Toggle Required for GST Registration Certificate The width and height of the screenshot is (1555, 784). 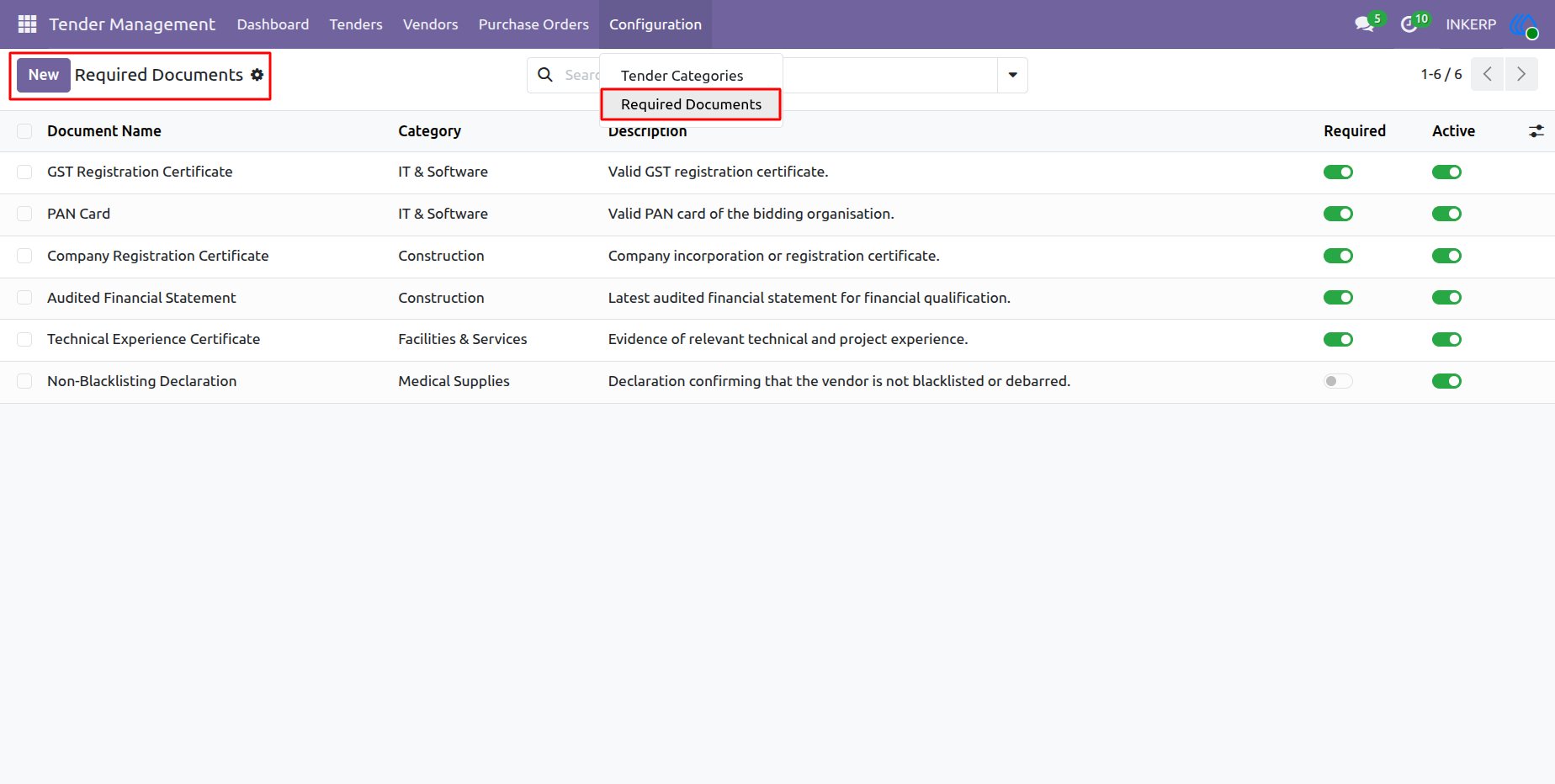click(x=1338, y=172)
